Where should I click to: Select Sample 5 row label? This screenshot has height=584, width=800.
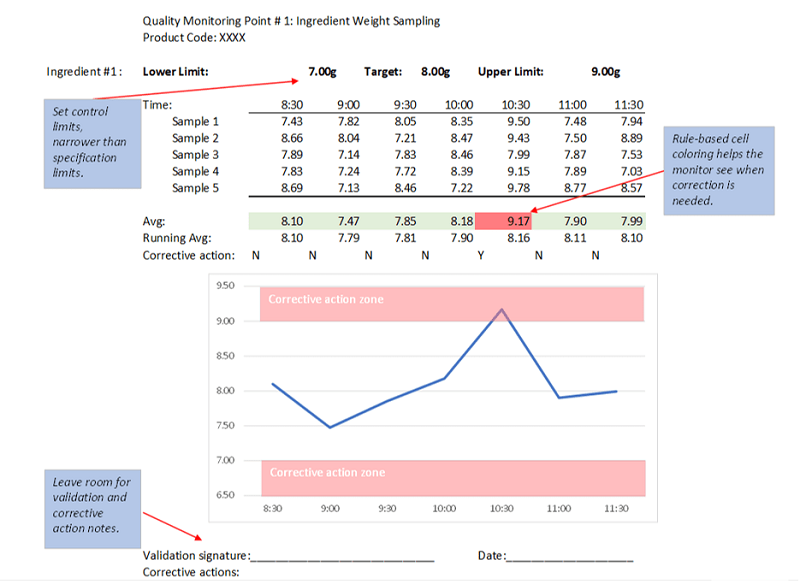(195, 188)
